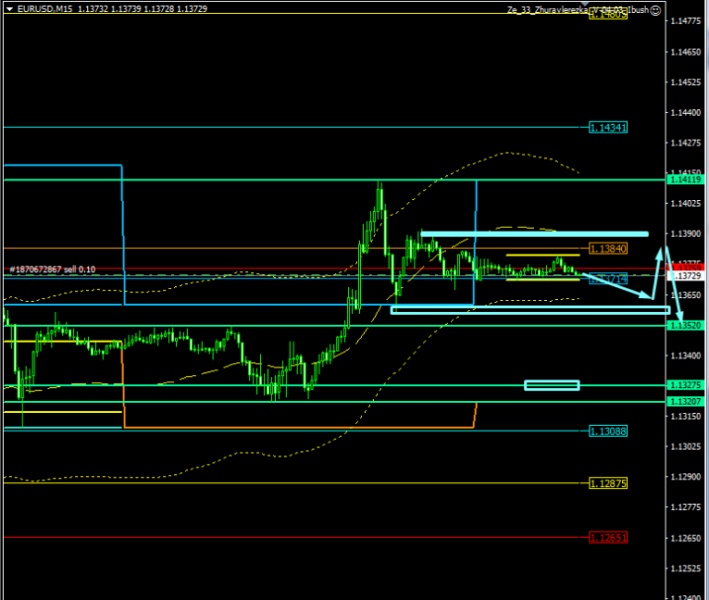
Task: Open the chart menu triangle beside EURUSD
Action: coord(8,9)
